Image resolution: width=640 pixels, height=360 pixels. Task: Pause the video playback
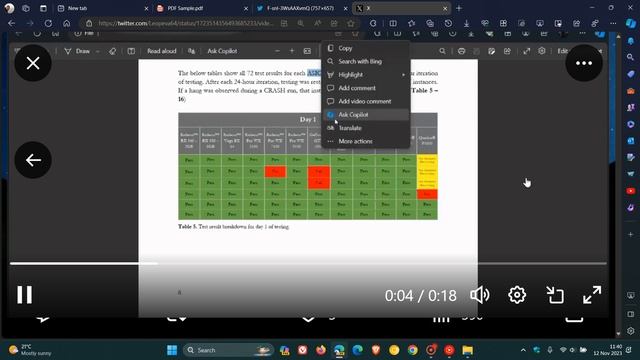click(24, 295)
